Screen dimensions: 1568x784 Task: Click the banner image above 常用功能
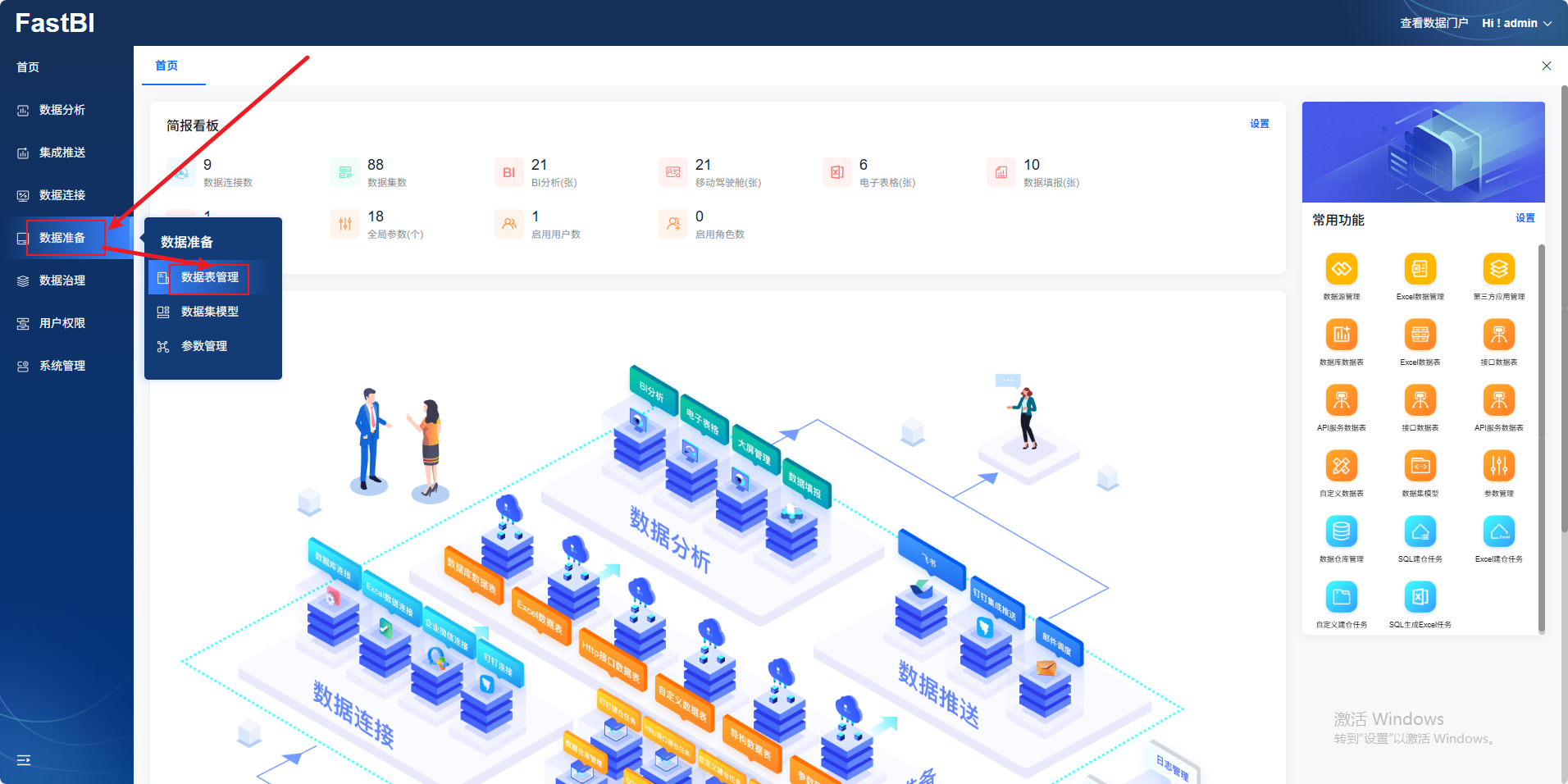[x=1423, y=152]
